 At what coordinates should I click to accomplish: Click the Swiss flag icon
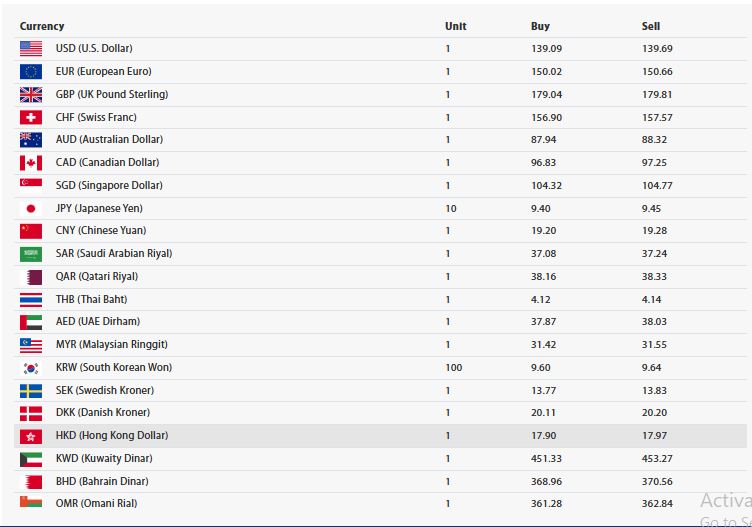click(31, 117)
